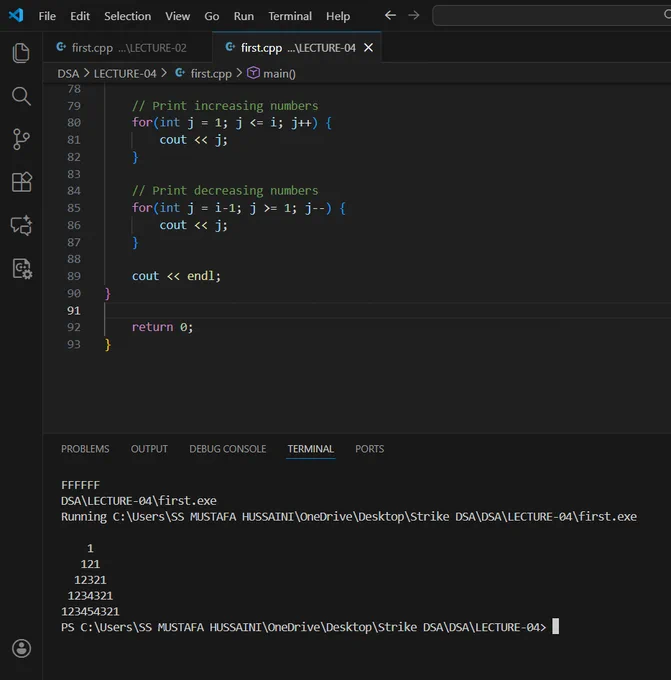
Task: Open the Edit menu
Action: click(x=80, y=16)
